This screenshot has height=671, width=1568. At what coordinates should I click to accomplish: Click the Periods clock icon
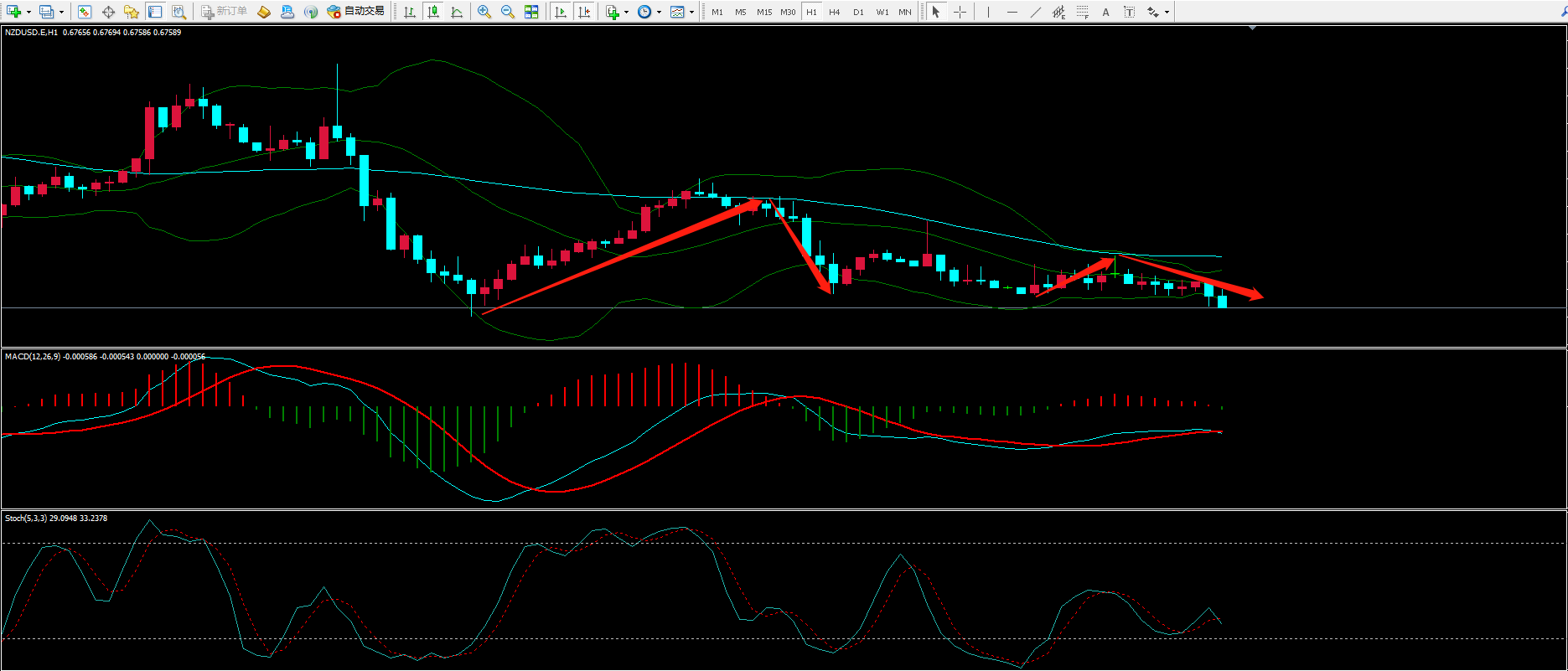[x=644, y=12]
